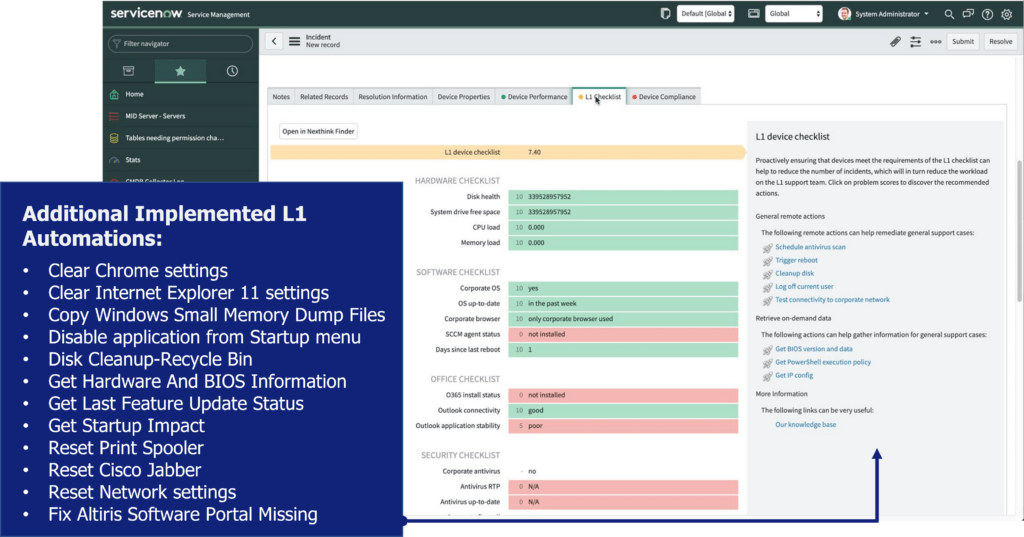Switch to Device Performance tab
This screenshot has width=1024, height=537.
pos(534,97)
